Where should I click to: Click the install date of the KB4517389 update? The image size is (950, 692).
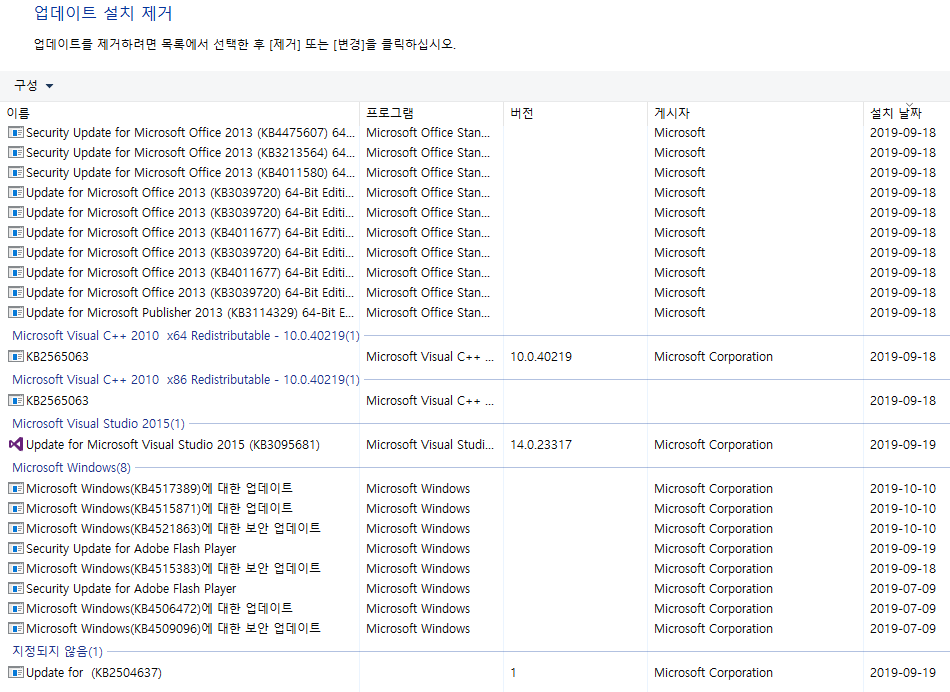(x=903, y=488)
